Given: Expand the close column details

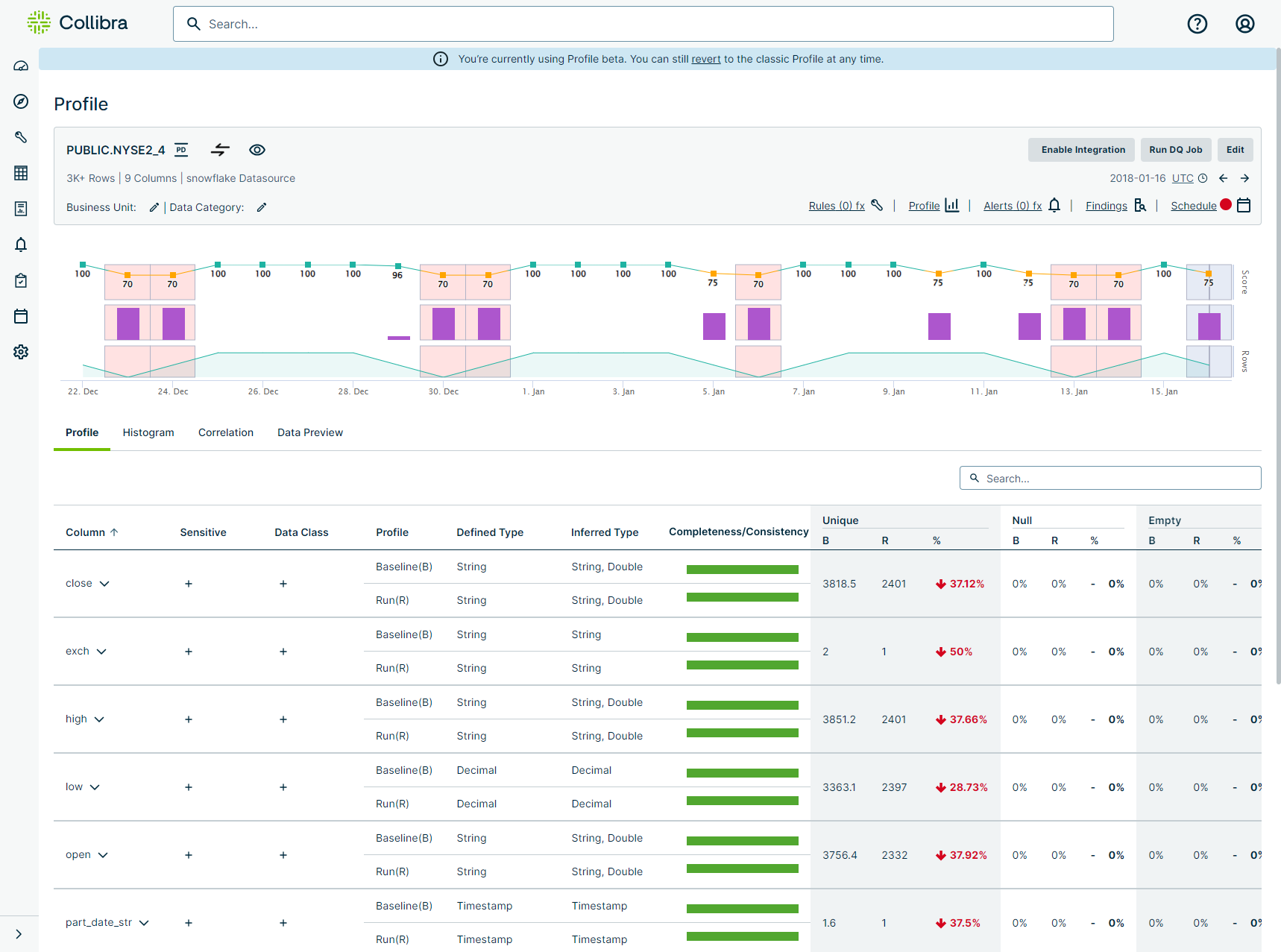Looking at the screenshot, I should pos(104,584).
